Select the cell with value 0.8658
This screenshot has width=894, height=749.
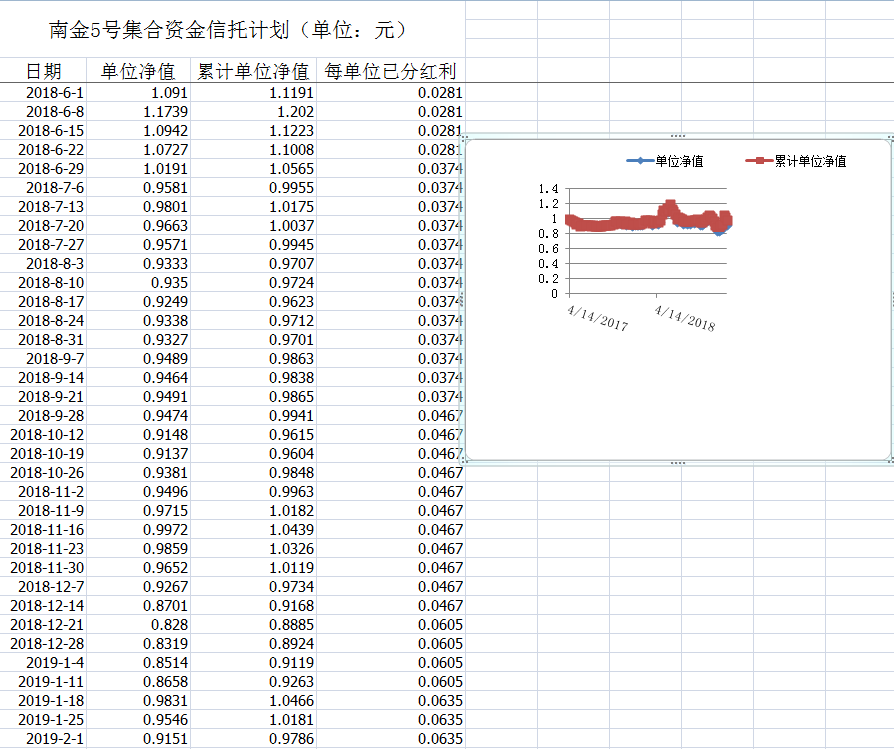tap(138, 682)
